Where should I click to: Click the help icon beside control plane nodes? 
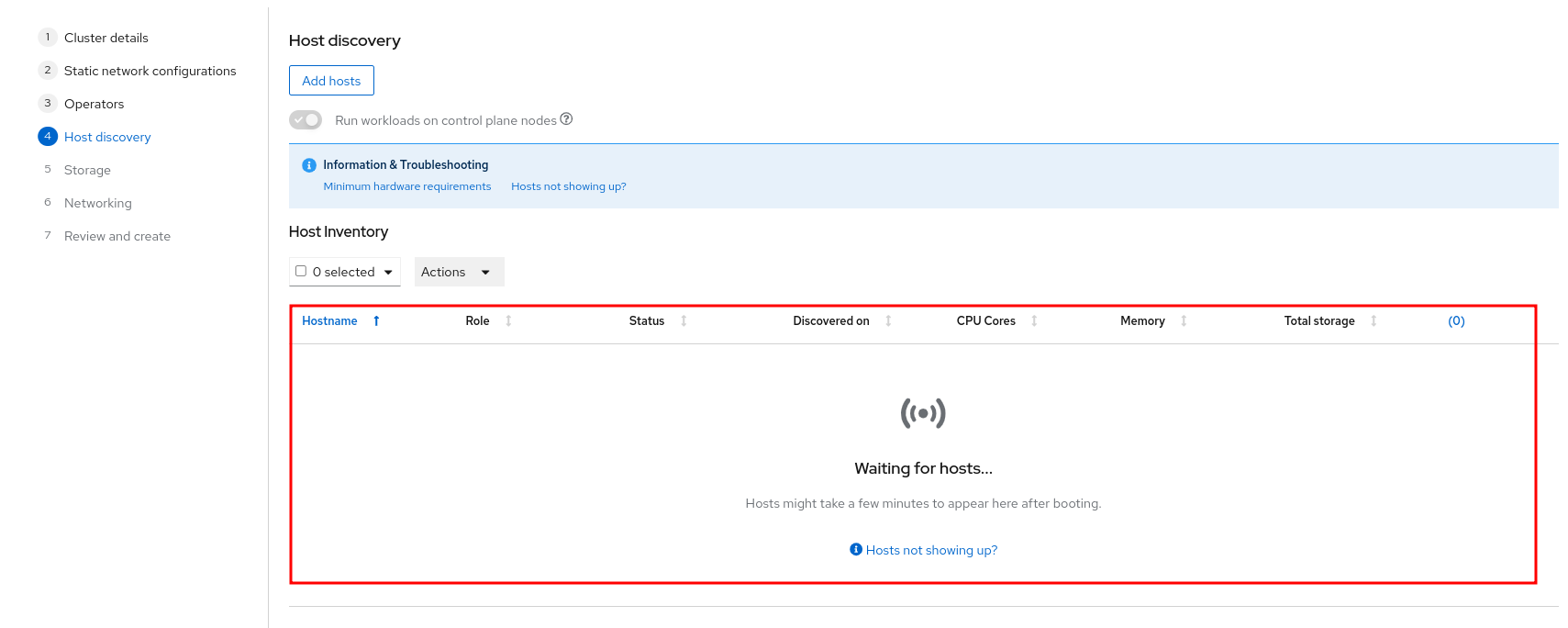click(x=566, y=118)
